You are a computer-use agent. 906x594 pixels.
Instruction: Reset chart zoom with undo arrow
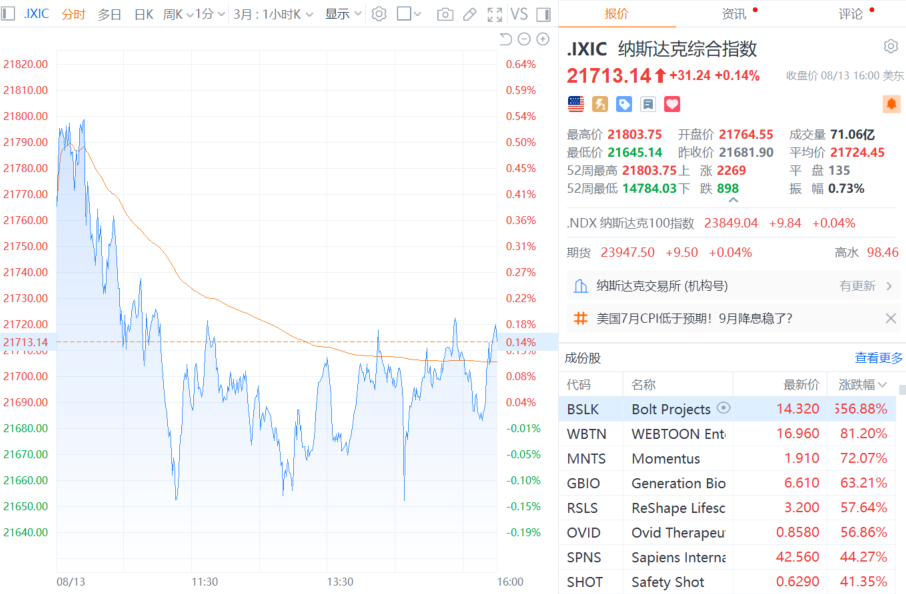(506, 39)
